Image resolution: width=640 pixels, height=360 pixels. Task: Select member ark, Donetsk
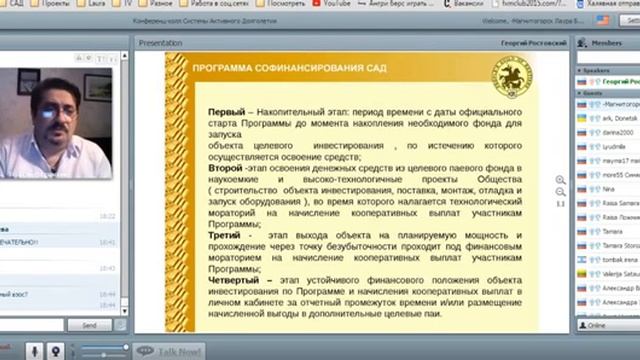pos(608,118)
